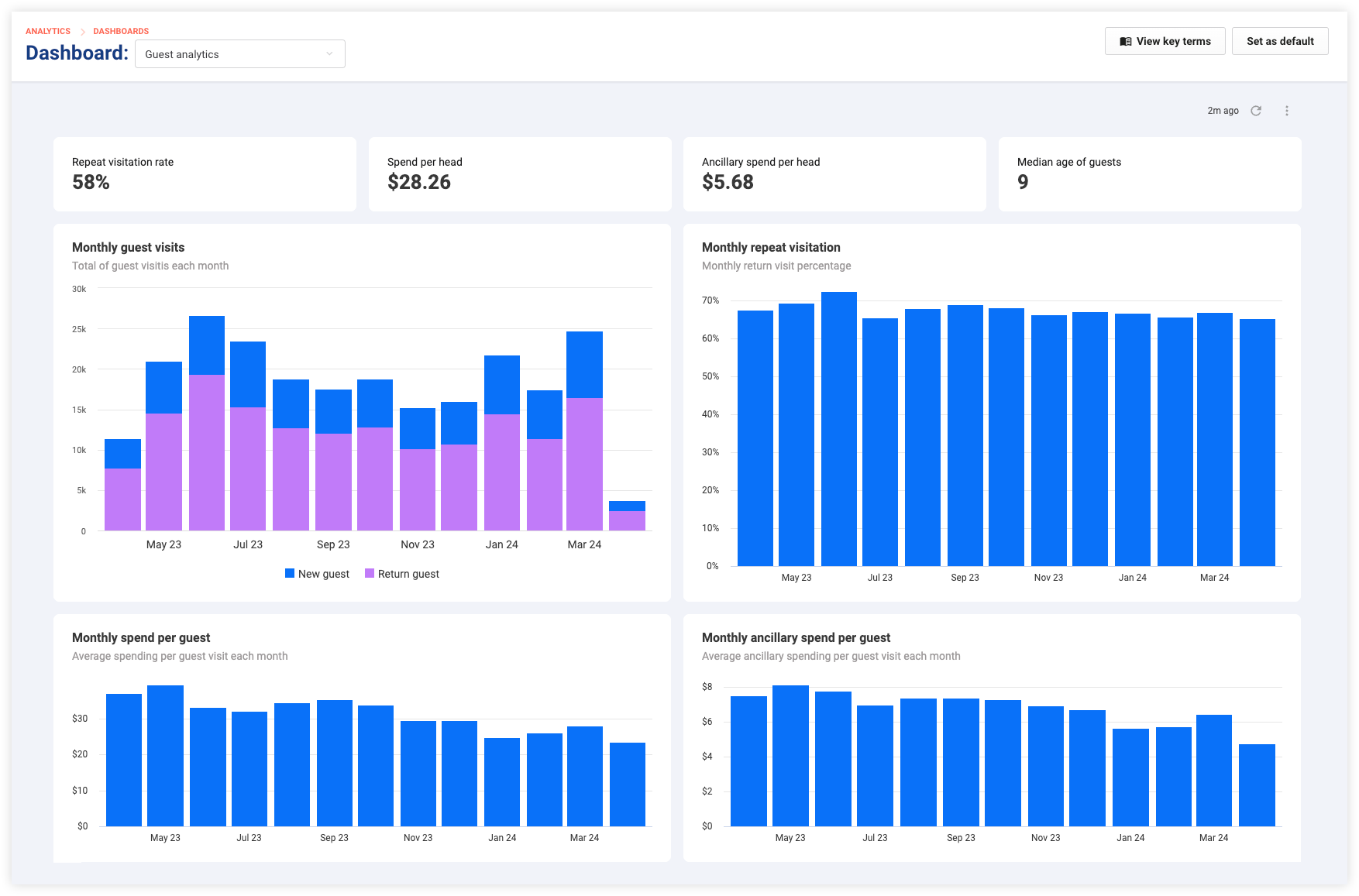Click the New guest segment of Nov 23 visits bar

[x=418, y=428]
